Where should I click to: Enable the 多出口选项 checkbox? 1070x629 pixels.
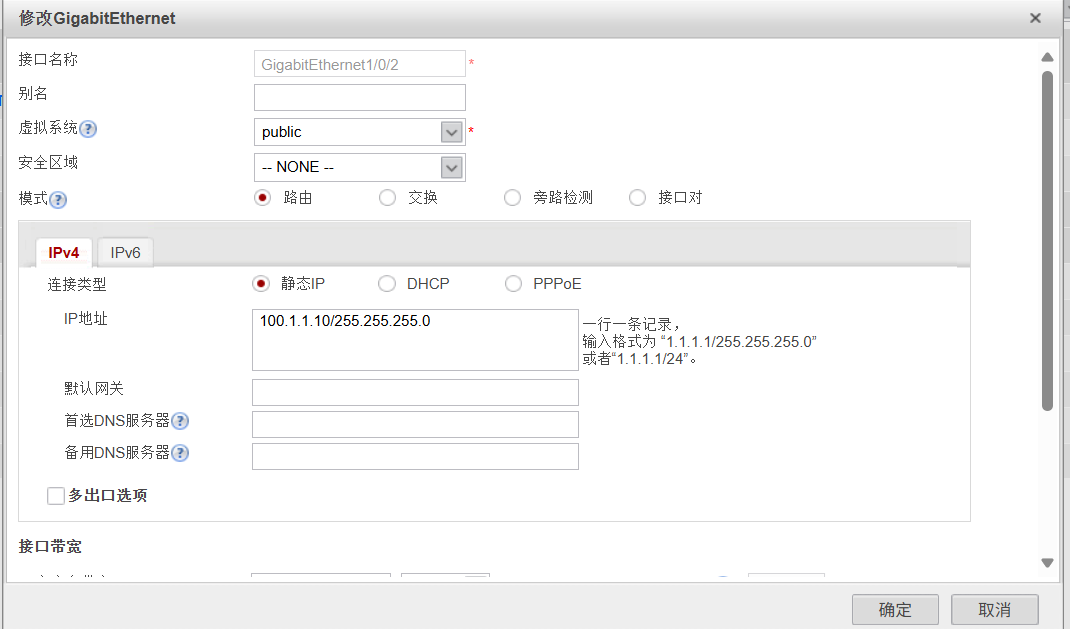point(56,495)
